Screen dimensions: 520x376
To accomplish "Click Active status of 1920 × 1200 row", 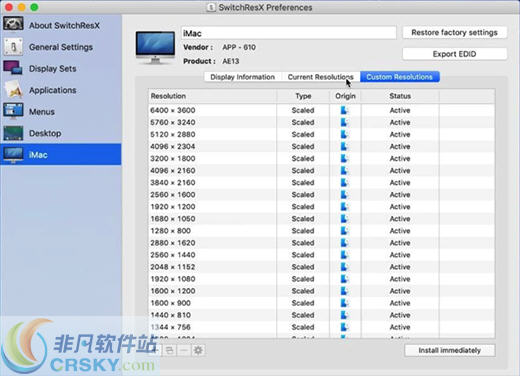I will pos(400,207).
